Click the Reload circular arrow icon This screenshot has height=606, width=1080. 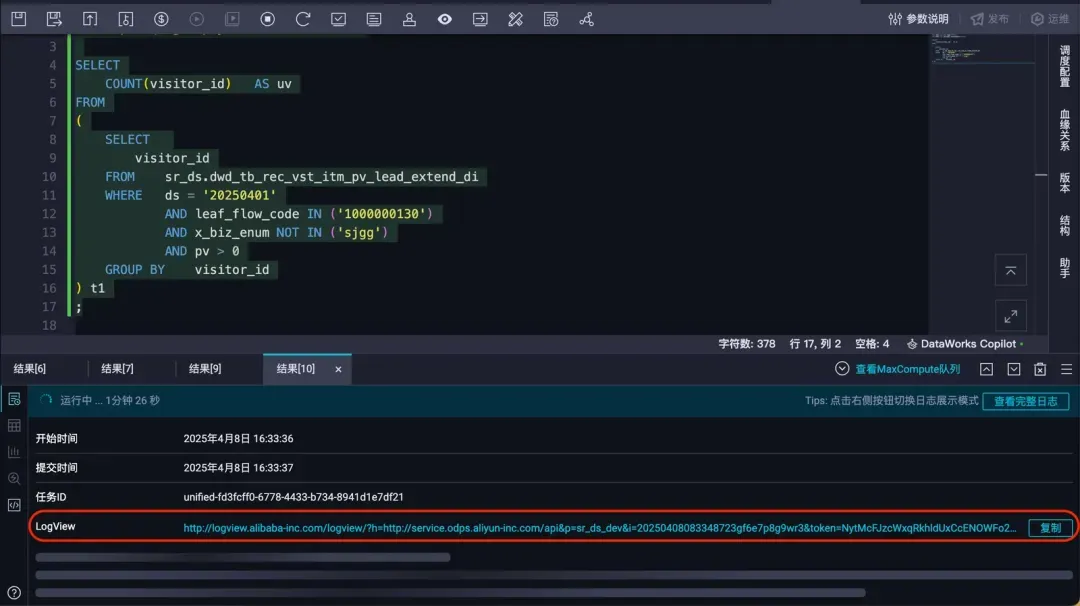tap(303, 19)
